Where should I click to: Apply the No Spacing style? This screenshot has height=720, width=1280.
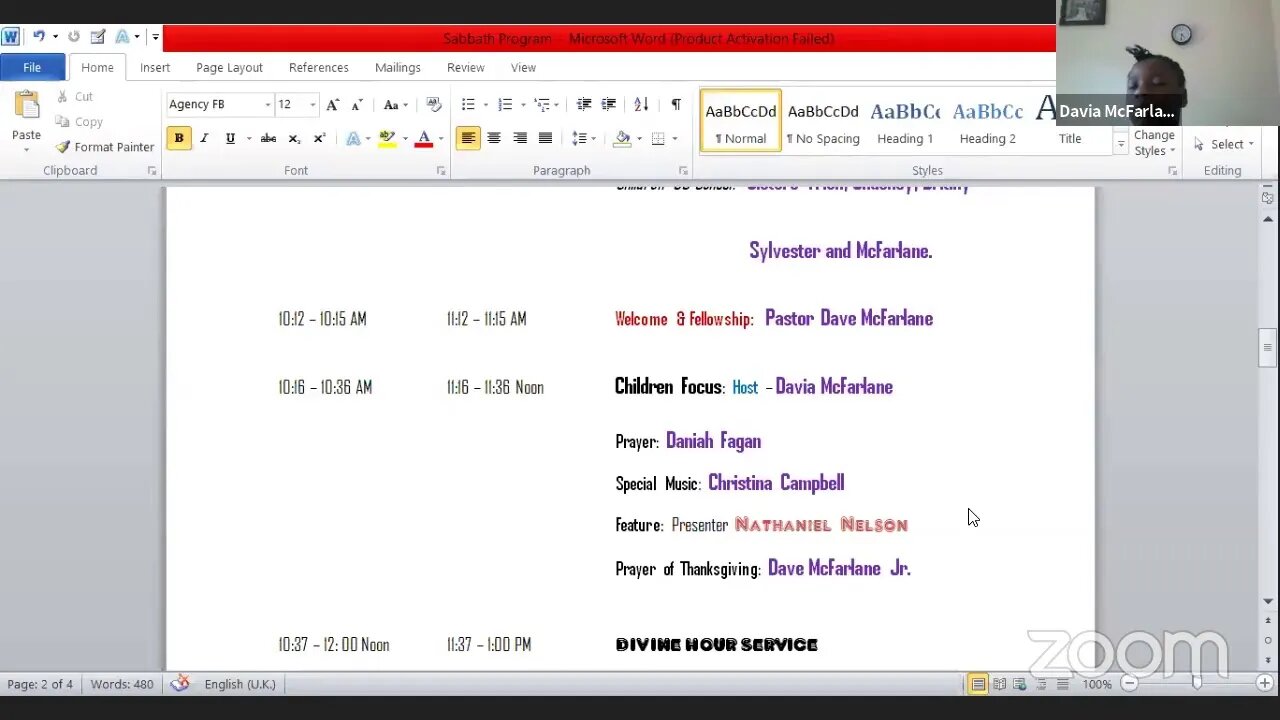(x=823, y=121)
